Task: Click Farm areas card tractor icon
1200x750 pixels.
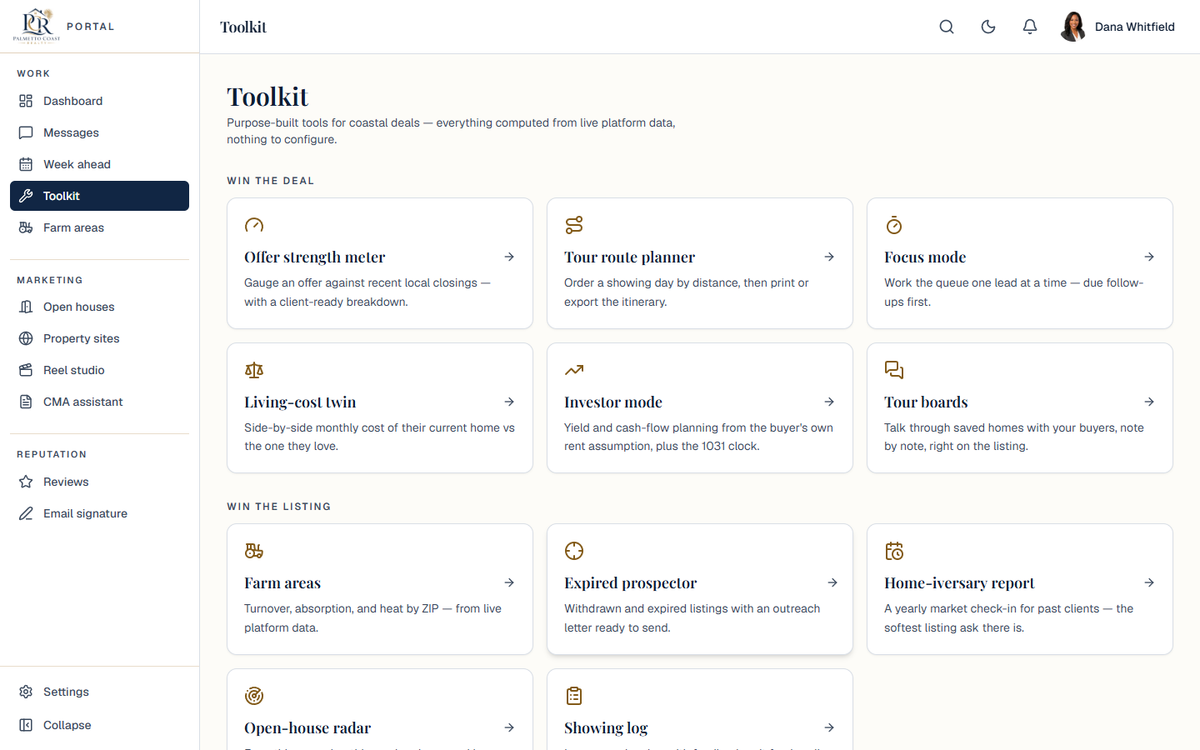Action: pyautogui.click(x=254, y=551)
